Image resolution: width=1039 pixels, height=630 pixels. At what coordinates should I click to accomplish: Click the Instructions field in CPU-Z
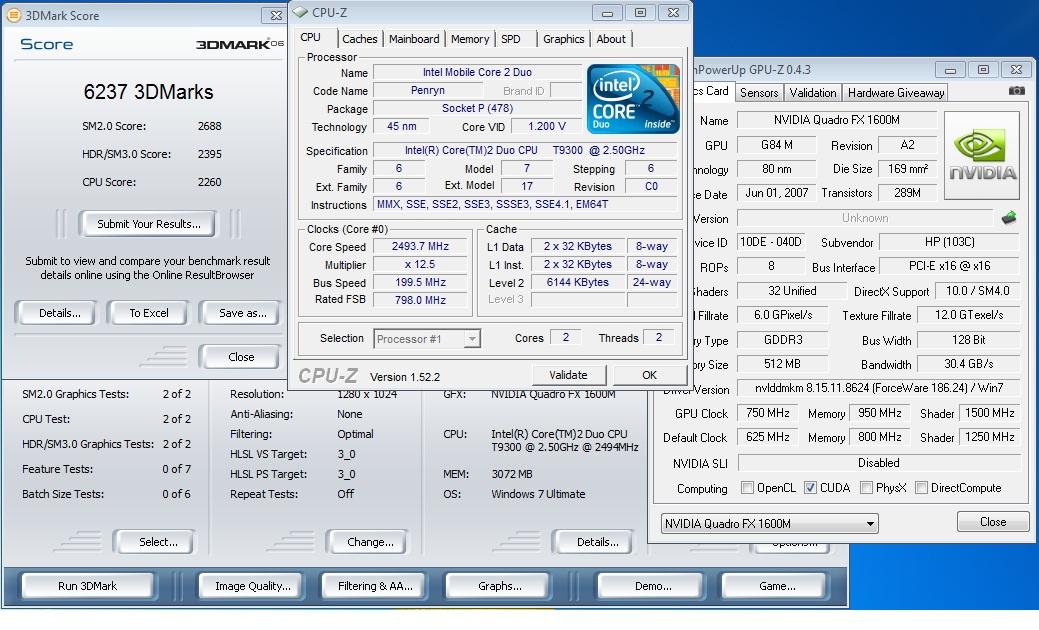[x=524, y=205]
